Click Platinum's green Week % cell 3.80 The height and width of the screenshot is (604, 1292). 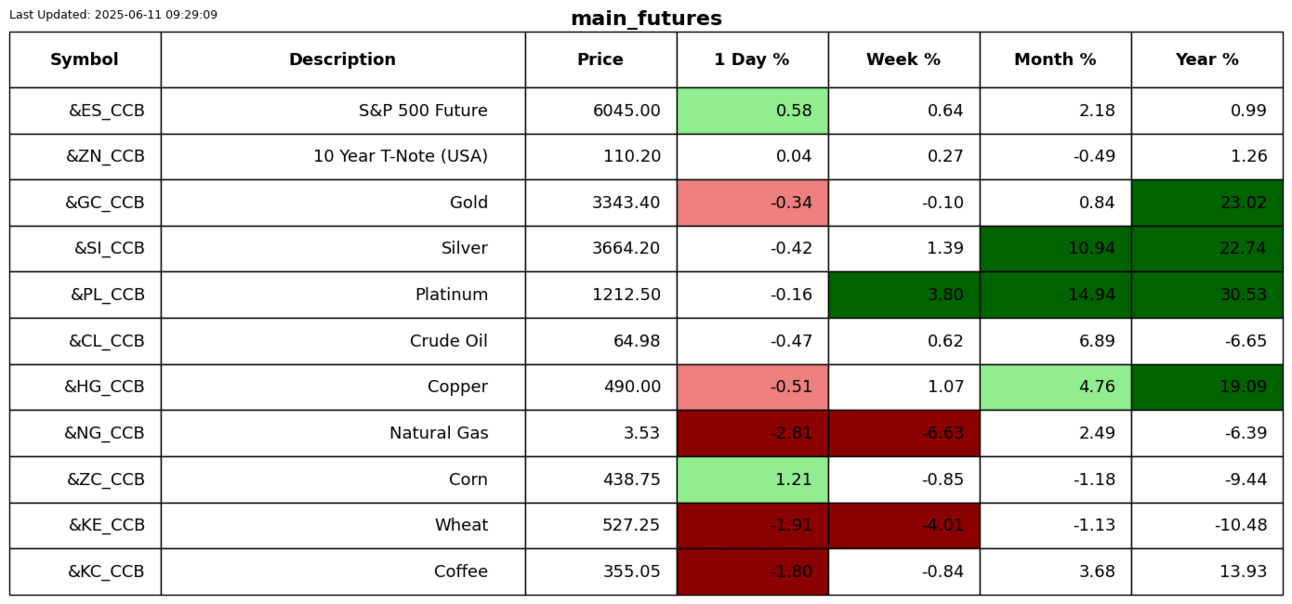click(903, 295)
